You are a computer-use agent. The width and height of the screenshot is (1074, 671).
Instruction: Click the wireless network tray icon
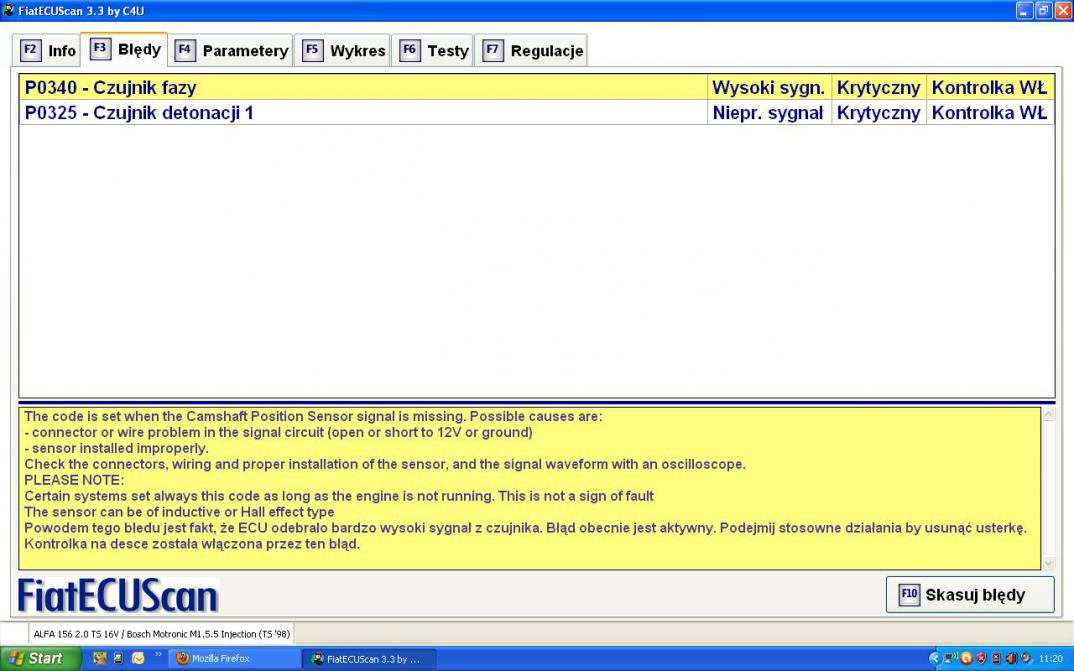951,659
